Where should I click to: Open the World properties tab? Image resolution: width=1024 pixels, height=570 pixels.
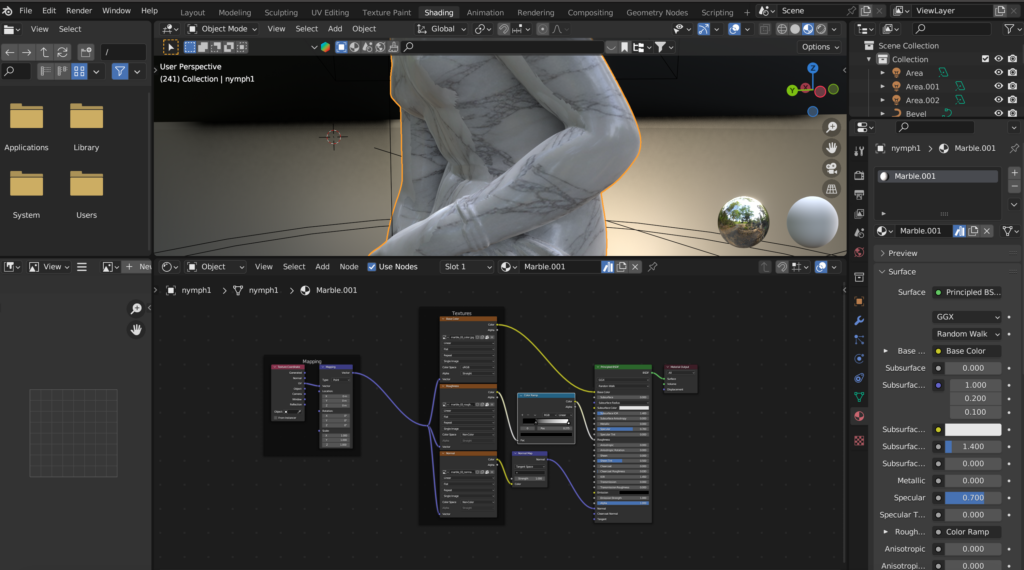pos(859,252)
